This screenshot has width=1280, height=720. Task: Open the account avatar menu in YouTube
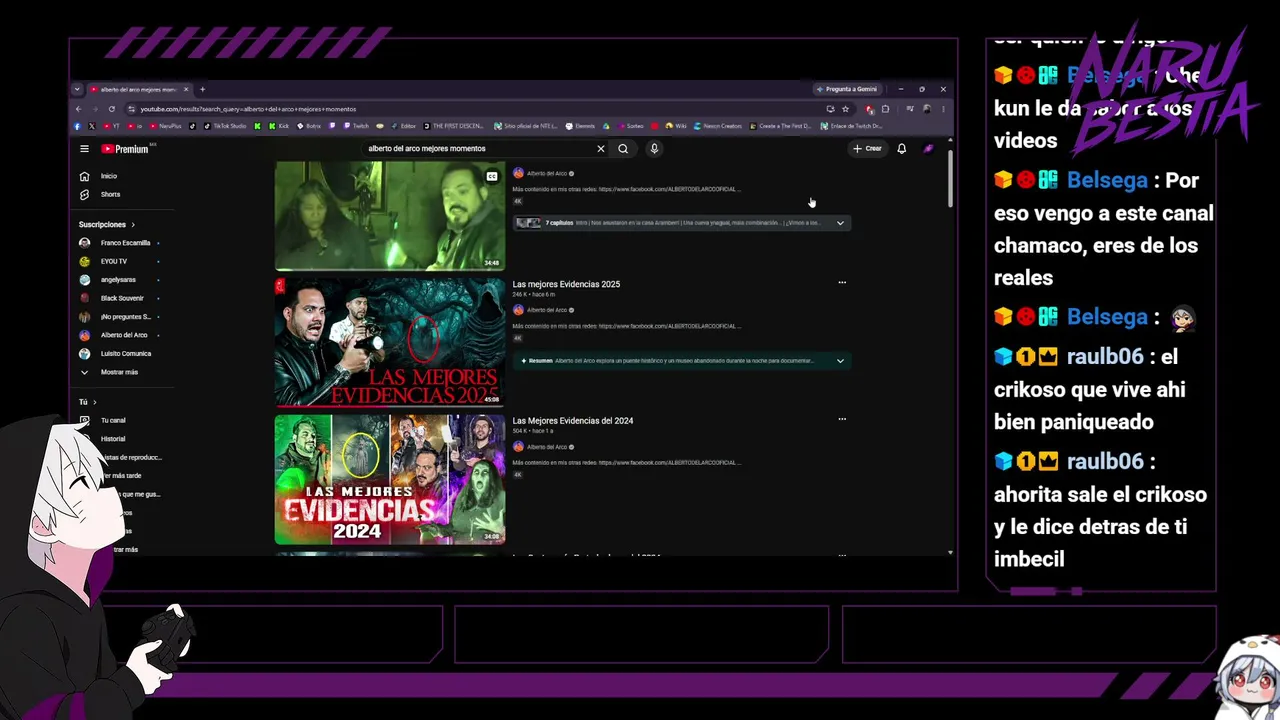point(928,149)
